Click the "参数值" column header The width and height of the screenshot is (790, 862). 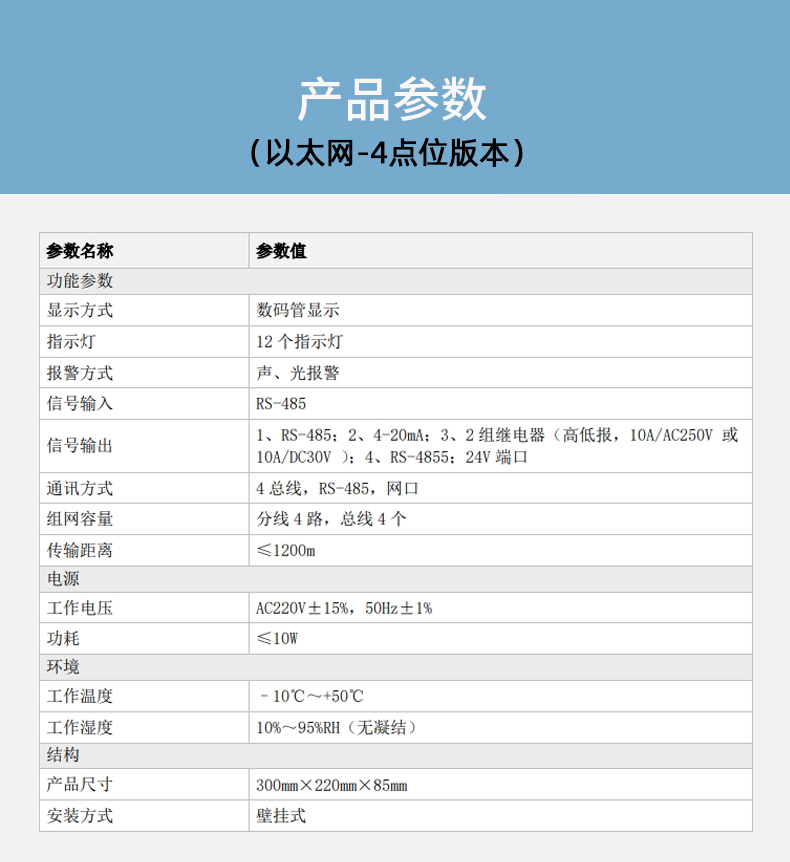(x=281, y=251)
